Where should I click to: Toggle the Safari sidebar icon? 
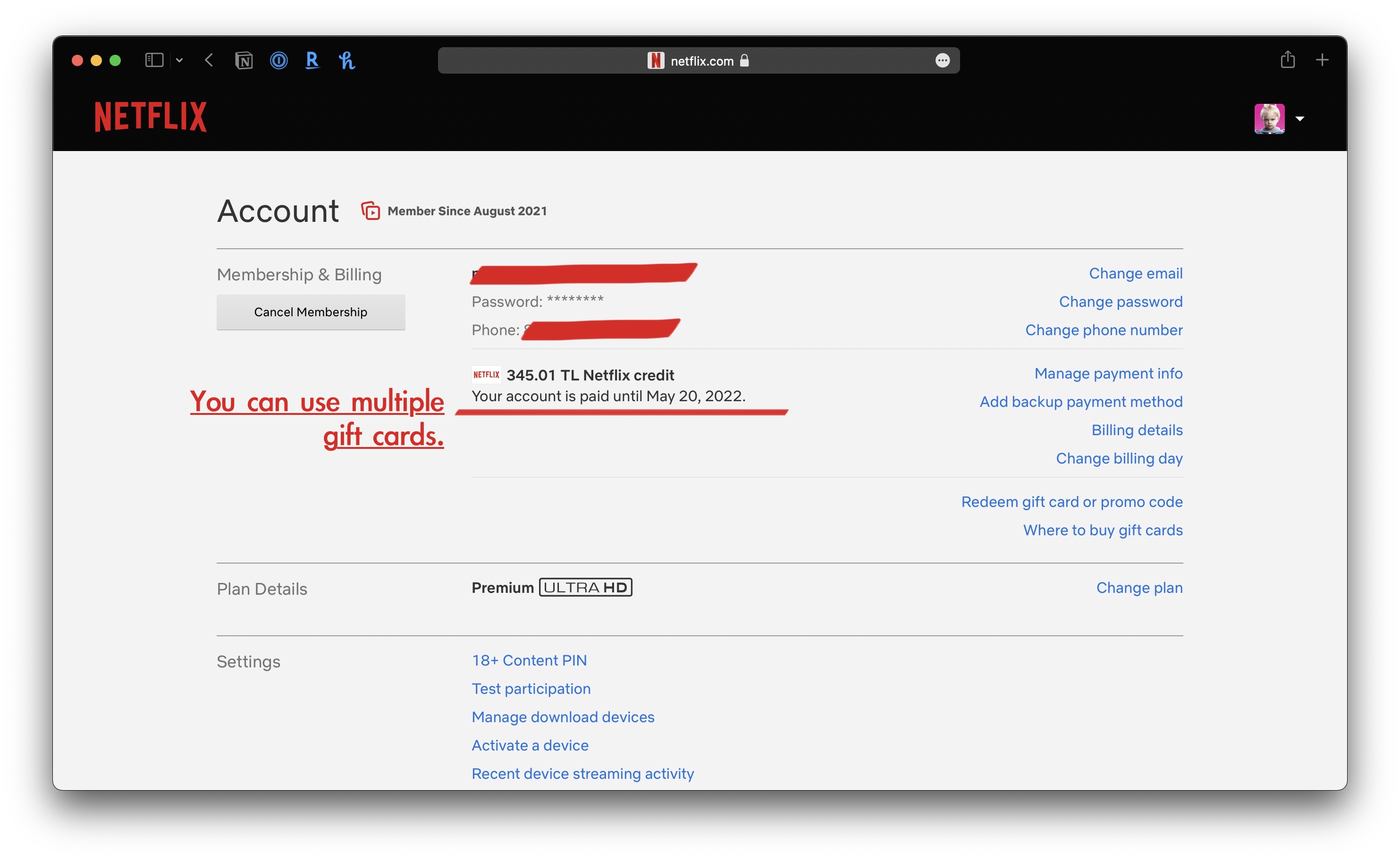(154, 60)
